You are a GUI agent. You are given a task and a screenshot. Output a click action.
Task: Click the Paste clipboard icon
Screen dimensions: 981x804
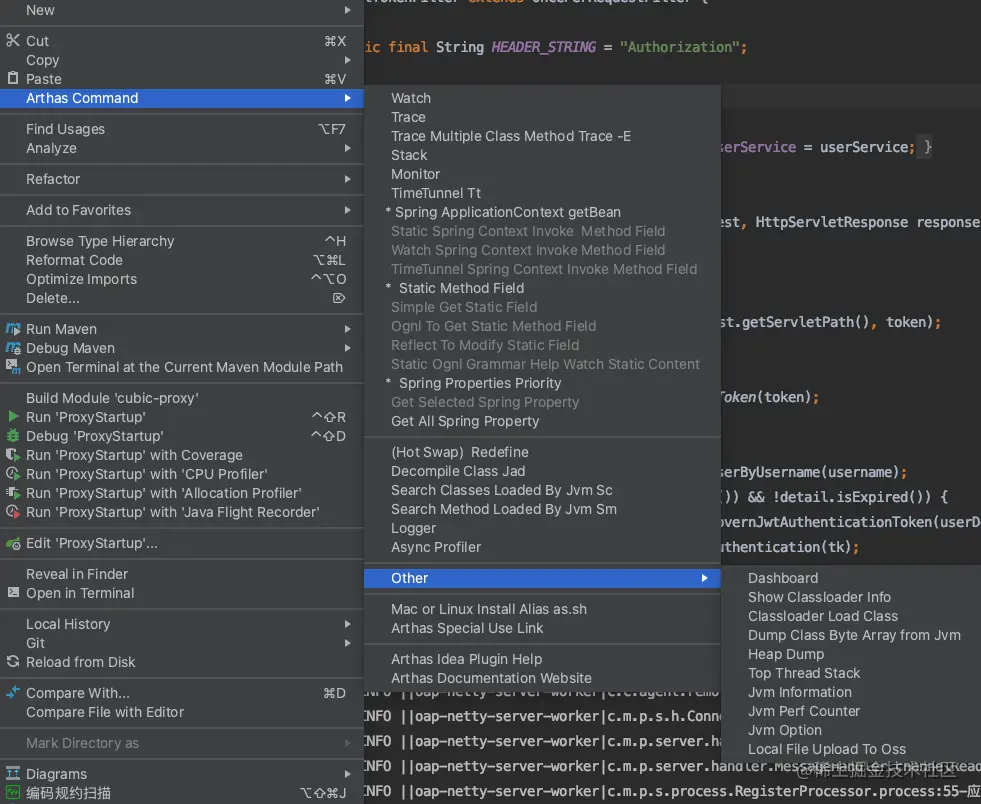click(x=13, y=78)
